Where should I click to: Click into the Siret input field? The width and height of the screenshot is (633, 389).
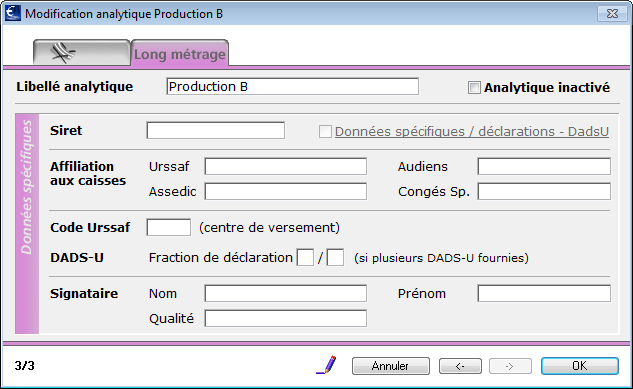coord(216,130)
